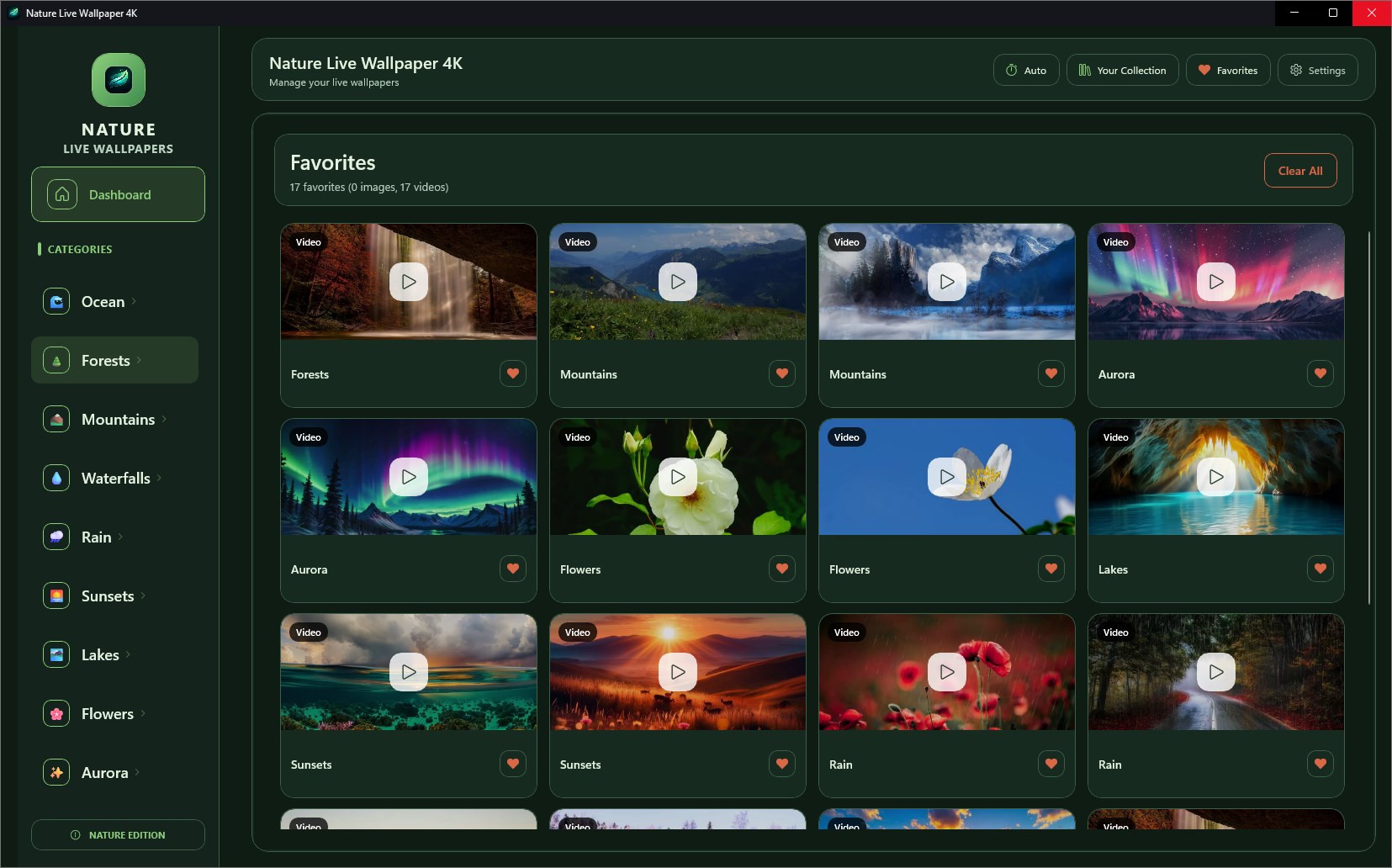Toggle heart on red poppies Rain card
1392x868 pixels.
pyautogui.click(x=1051, y=764)
